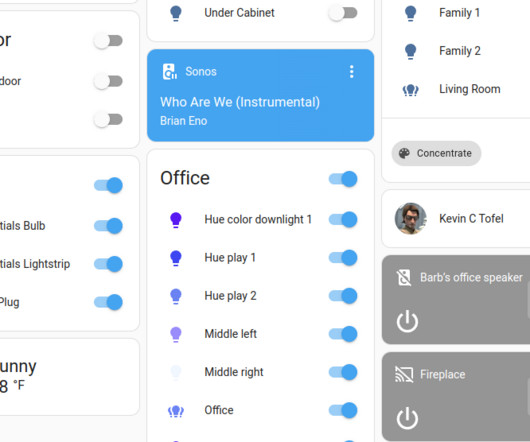The image size is (530, 442).
Task: Open the Sonos track Who Are We (Instrumental)
Action: coord(240,102)
